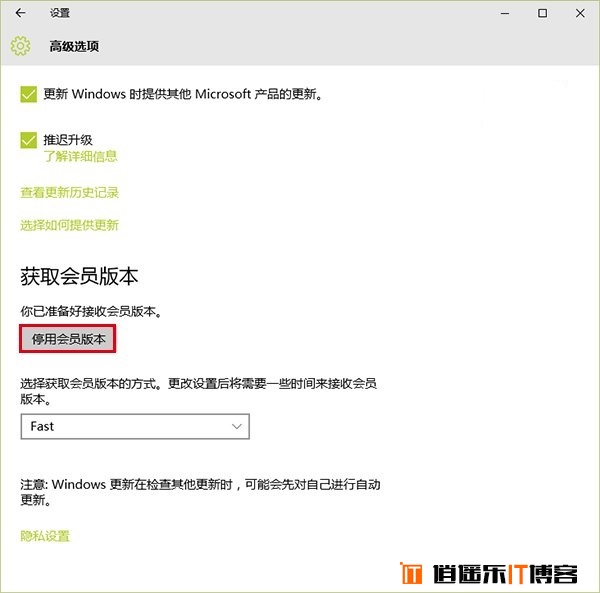This screenshot has height=593, width=600.
Task: Click the 获取会员版本 heading
Action: (x=79, y=276)
